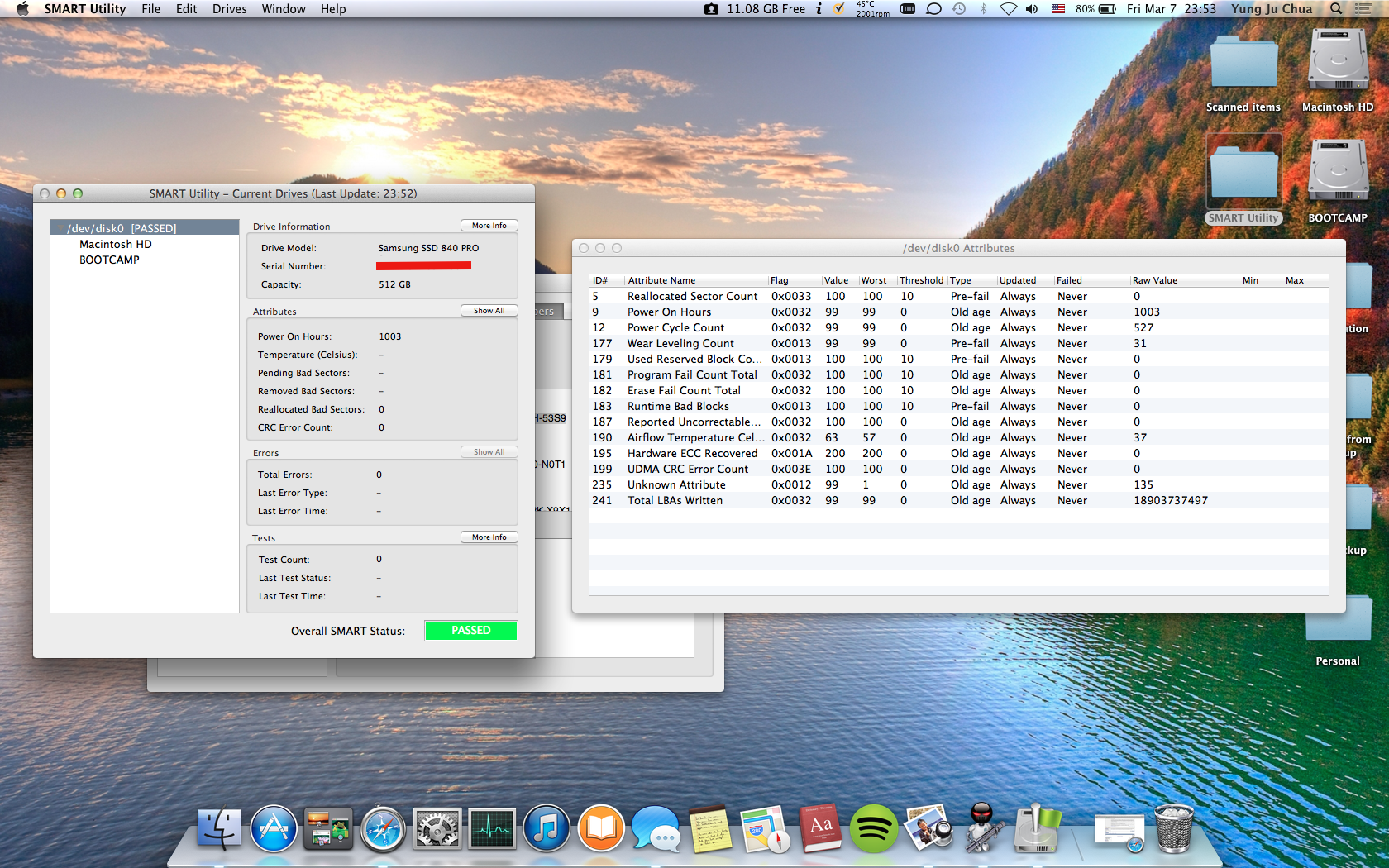Image resolution: width=1389 pixels, height=868 pixels.
Task: Open Messages app in dock
Action: (656, 828)
